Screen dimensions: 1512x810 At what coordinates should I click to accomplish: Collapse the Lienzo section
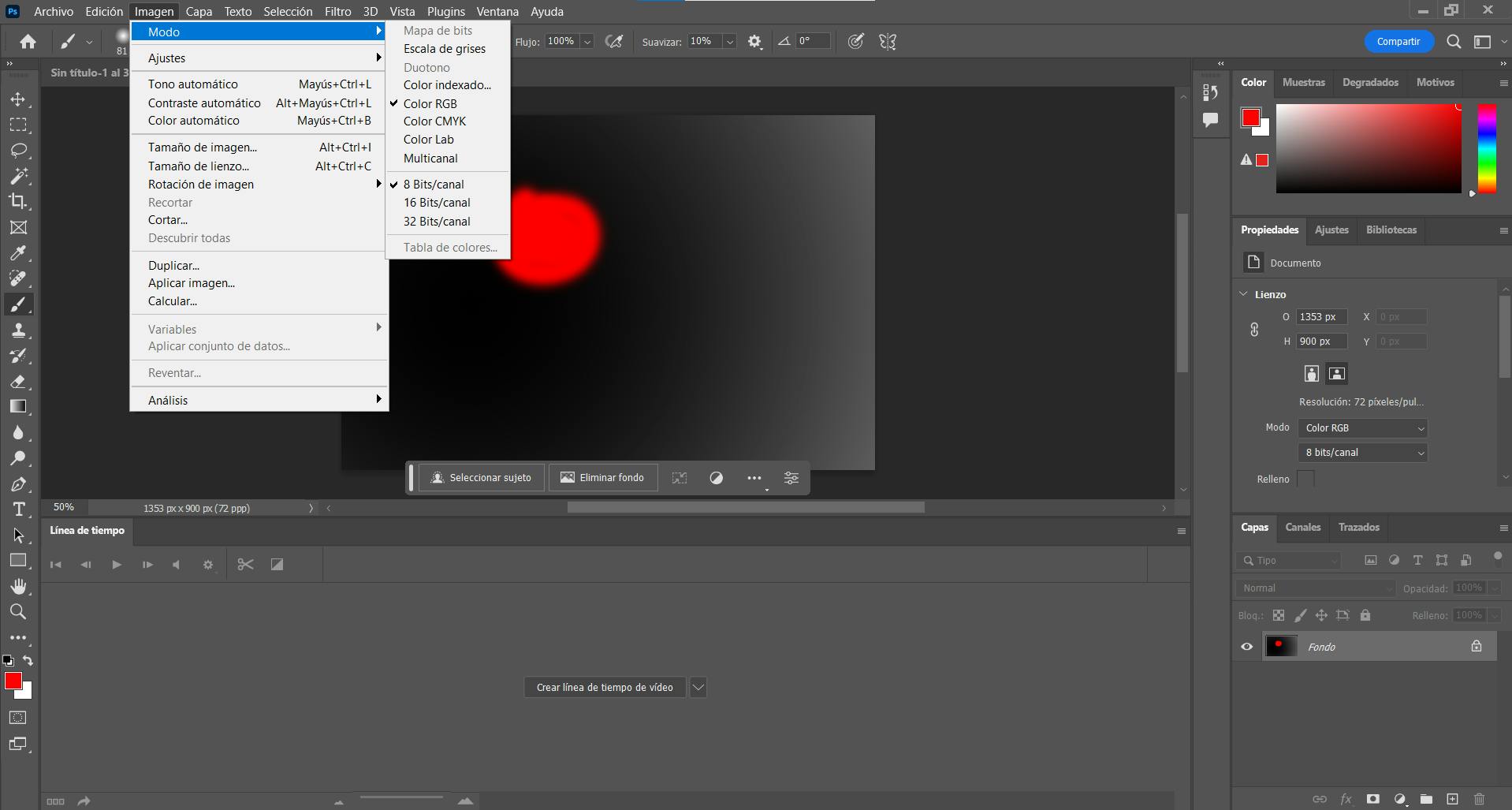tap(1244, 294)
